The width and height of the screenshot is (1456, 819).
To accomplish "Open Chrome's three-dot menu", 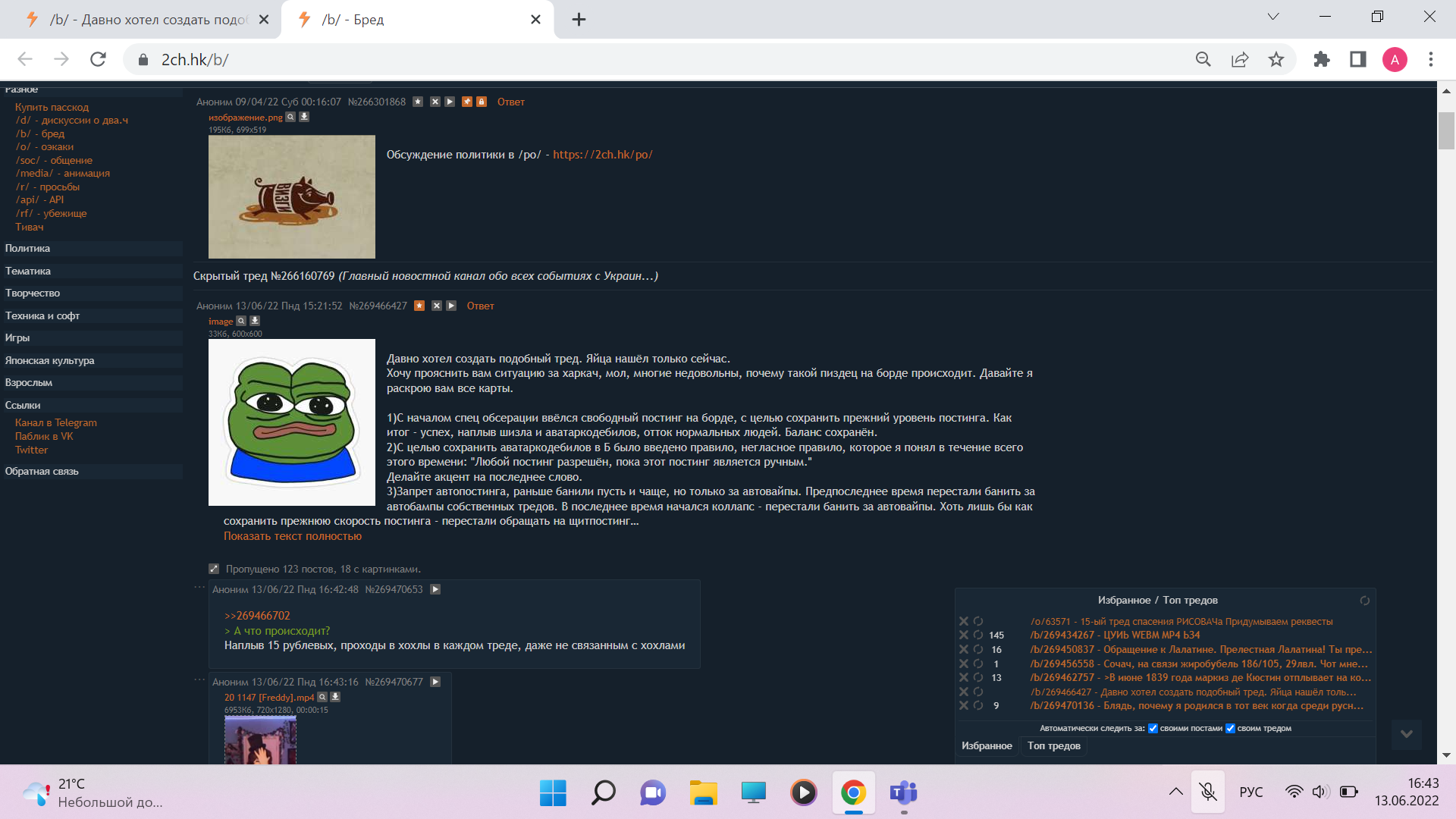I will [x=1431, y=59].
